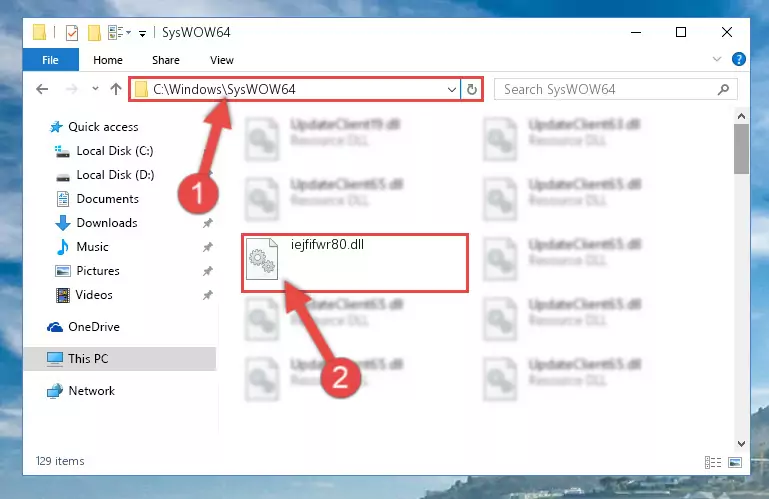The height and width of the screenshot is (499, 769).
Task: Click the pin icon beside Music
Action: coord(208,247)
